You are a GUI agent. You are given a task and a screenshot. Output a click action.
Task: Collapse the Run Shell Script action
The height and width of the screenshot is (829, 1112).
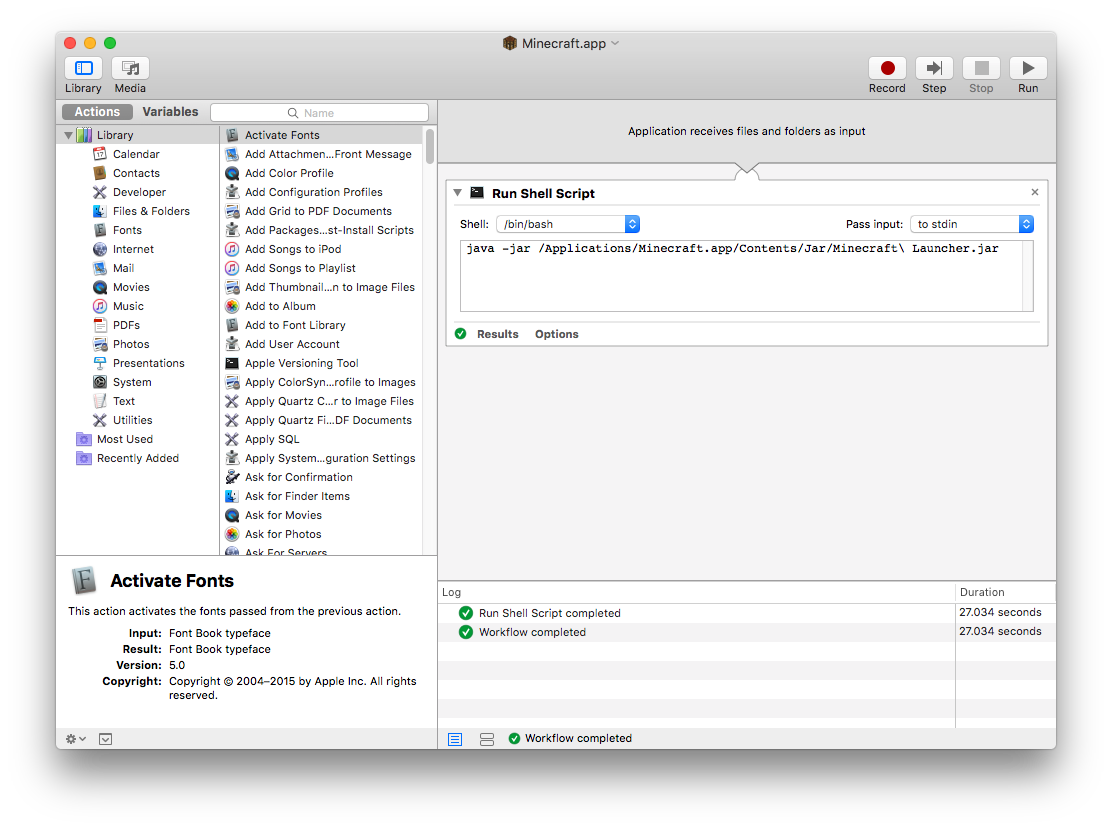click(x=457, y=193)
